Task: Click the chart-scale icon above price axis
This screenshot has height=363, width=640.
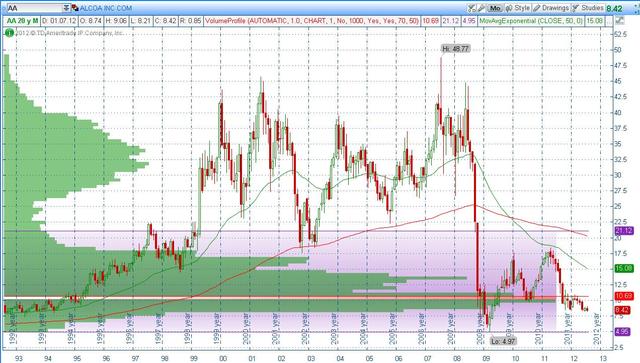Action: (620, 20)
